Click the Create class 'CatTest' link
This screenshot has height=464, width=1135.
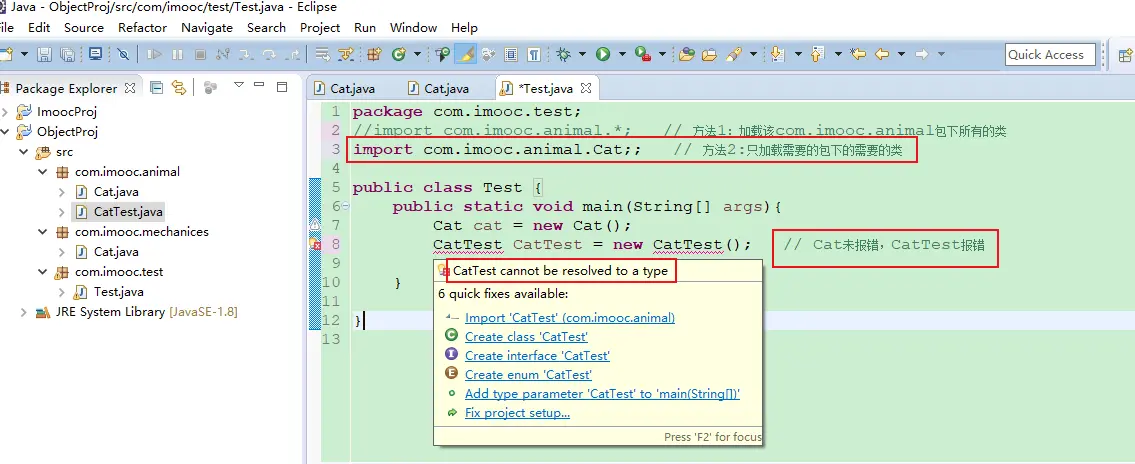pyautogui.click(x=526, y=337)
